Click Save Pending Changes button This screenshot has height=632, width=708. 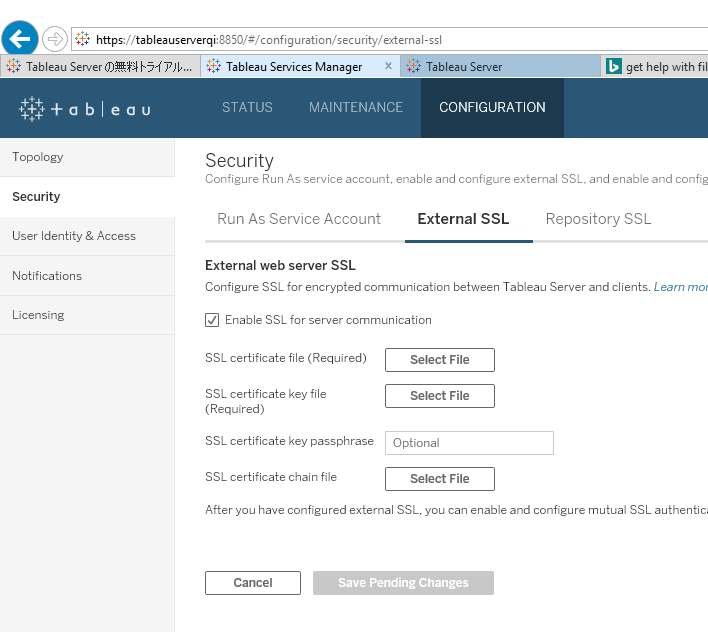[x=403, y=583]
